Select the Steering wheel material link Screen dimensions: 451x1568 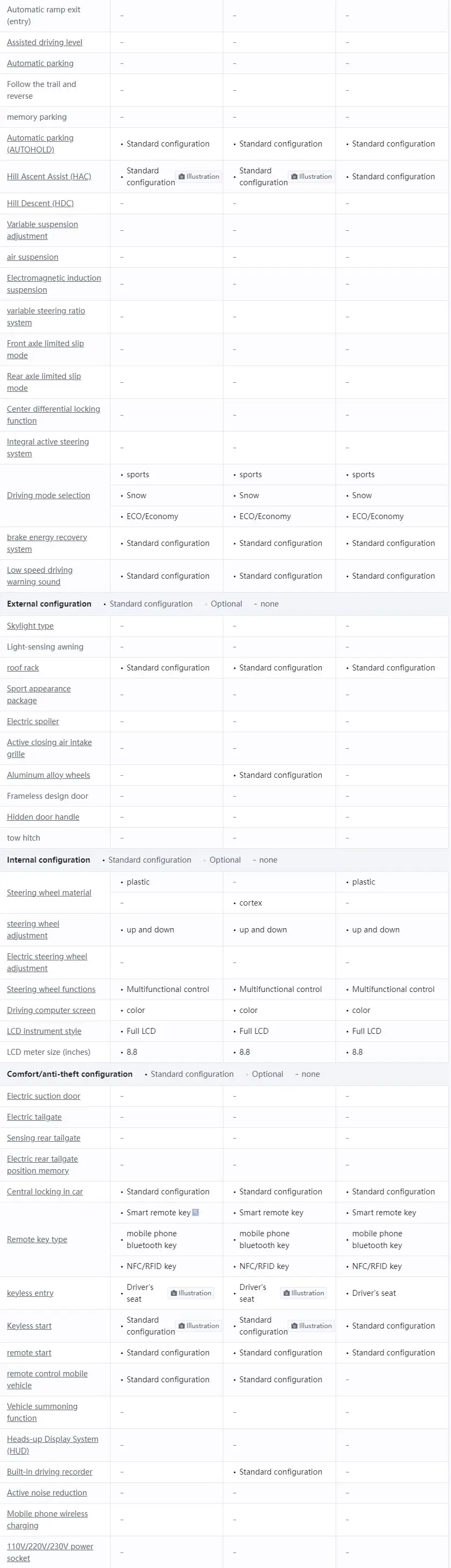click(49, 892)
